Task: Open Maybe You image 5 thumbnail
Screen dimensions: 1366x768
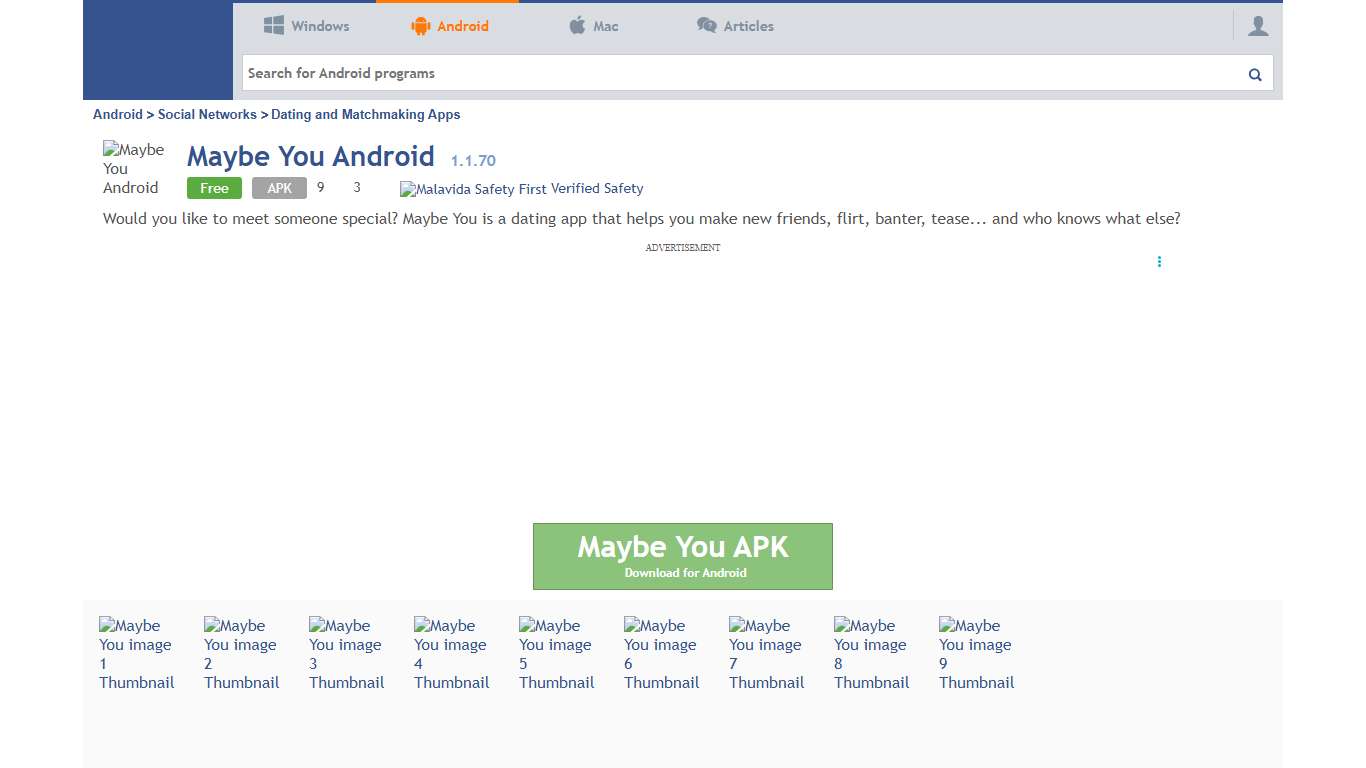Action: [556, 653]
